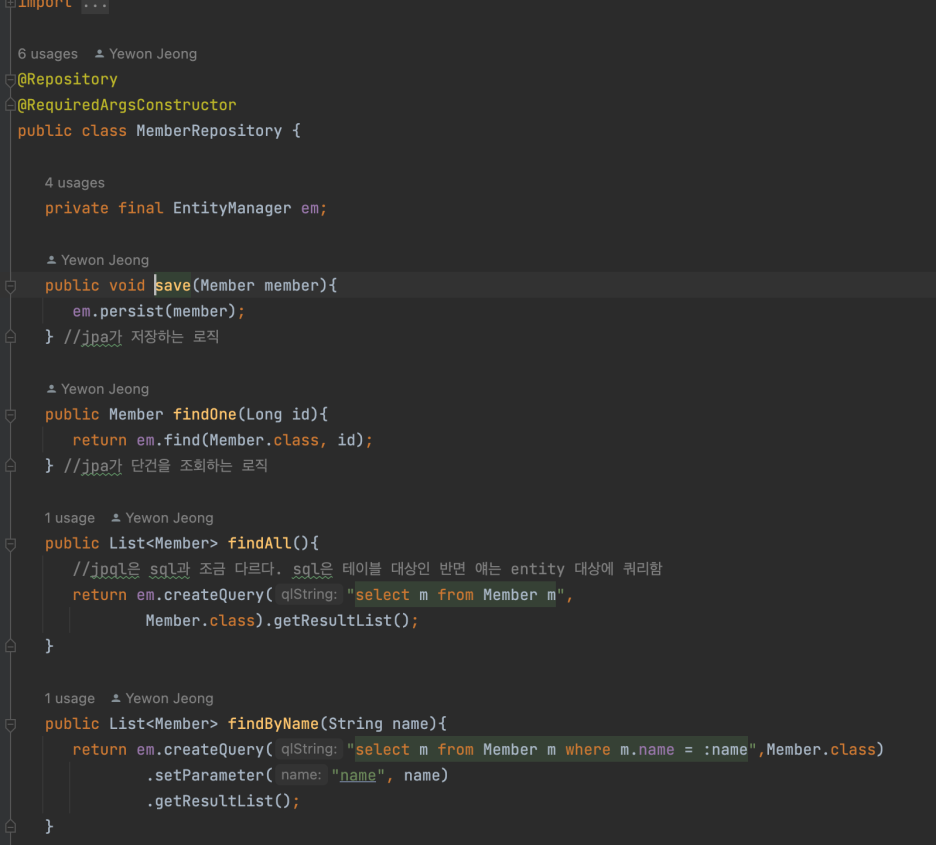Collapse fold marker beside @RequiredArgsConstructor annotation
Viewport: 936px width, 845px height.
(10, 105)
